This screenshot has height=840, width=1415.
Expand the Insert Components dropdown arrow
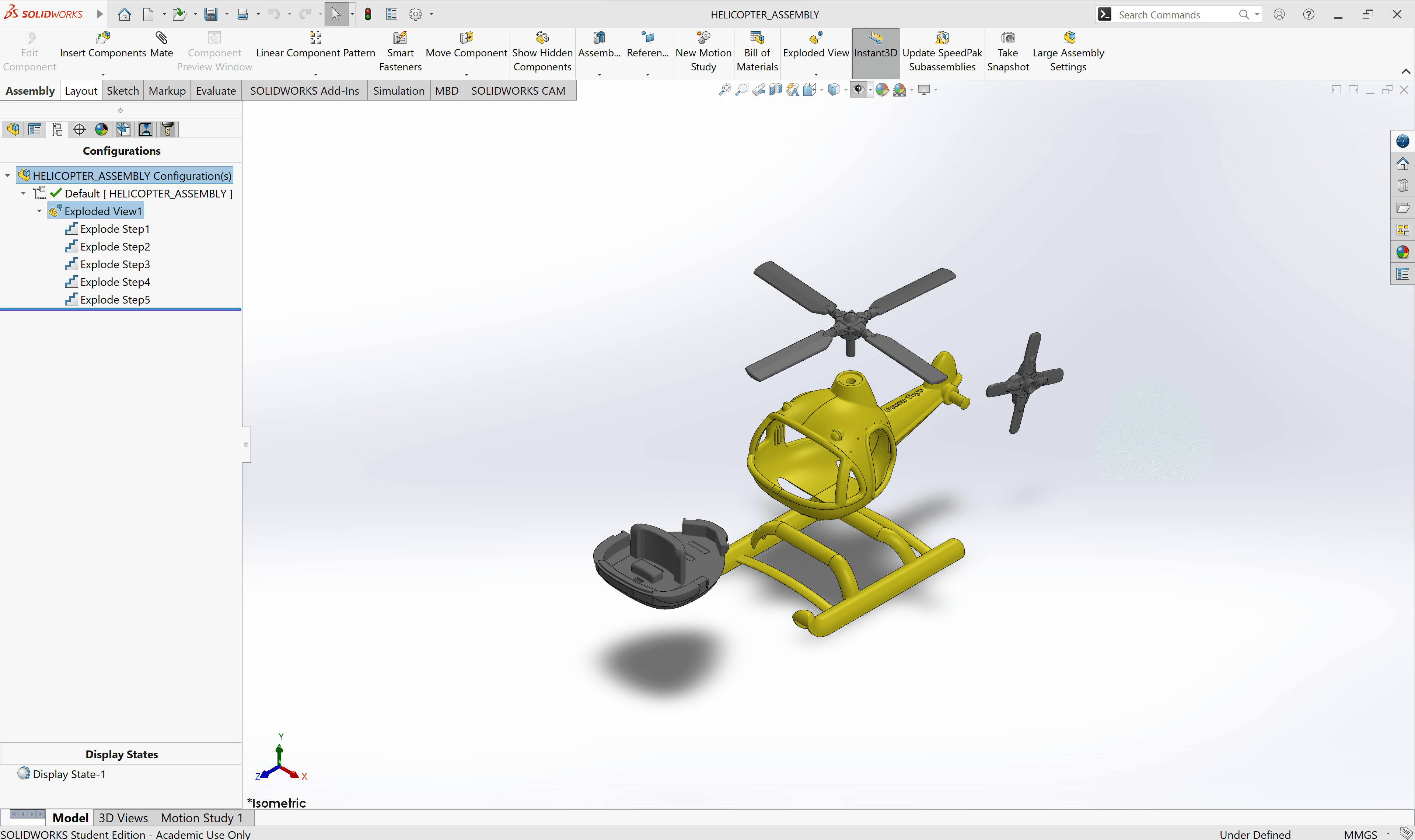point(102,74)
